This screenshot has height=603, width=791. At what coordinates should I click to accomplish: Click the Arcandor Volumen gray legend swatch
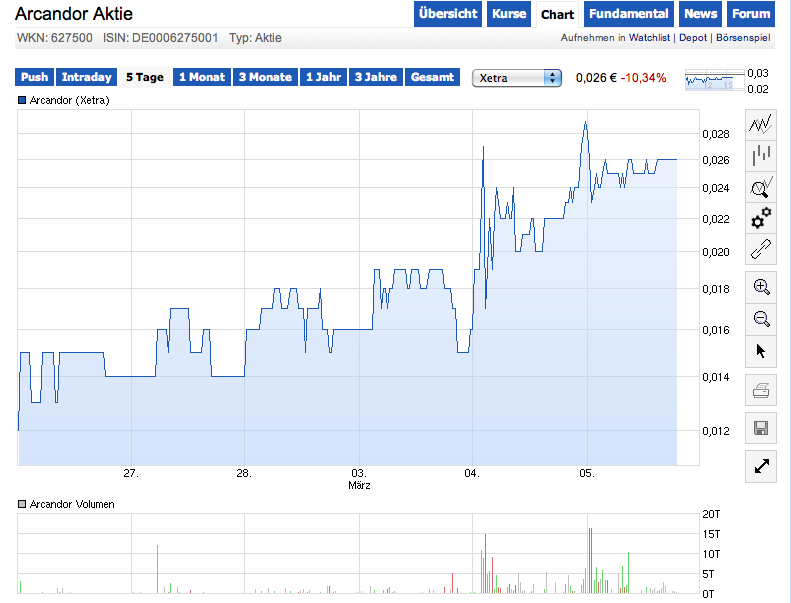coord(22,504)
